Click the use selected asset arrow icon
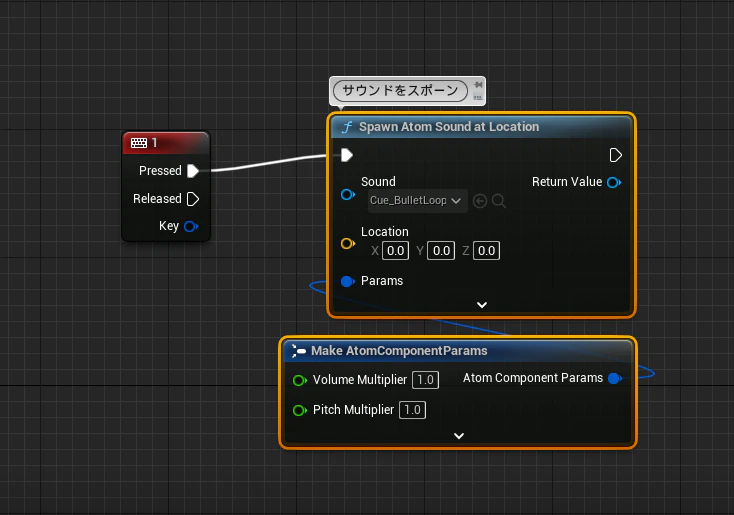The width and height of the screenshot is (734, 515). [480, 201]
